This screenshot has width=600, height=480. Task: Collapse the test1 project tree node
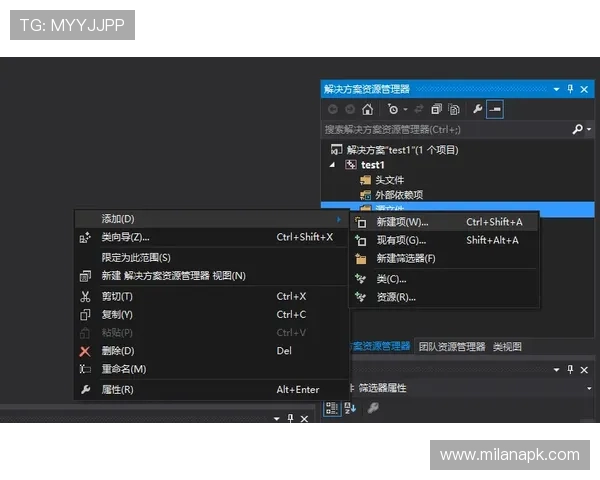coord(333,165)
